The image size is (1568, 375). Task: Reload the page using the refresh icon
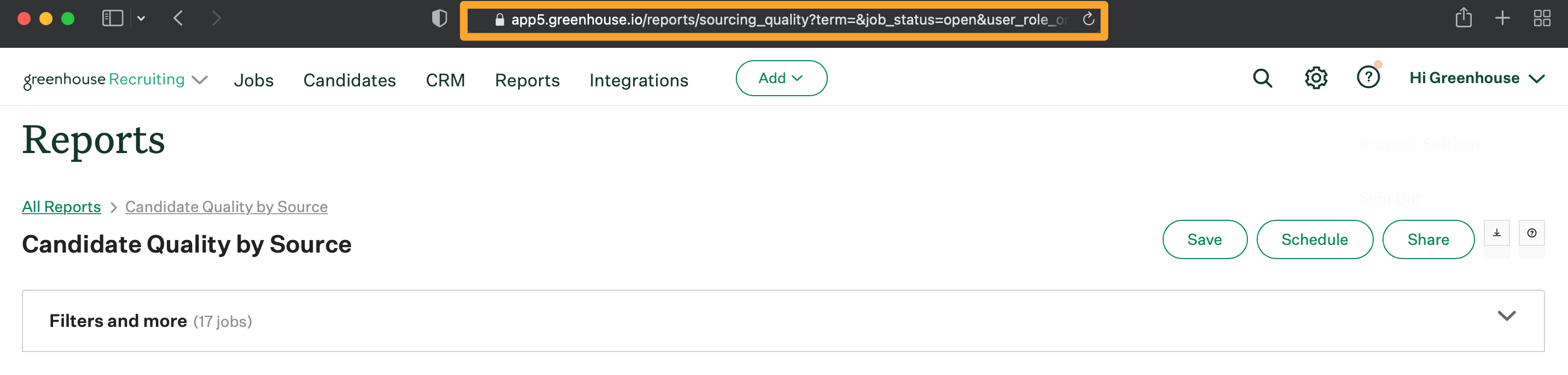click(1088, 20)
